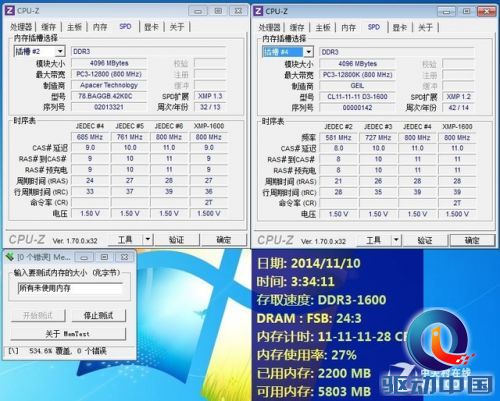
Task: Click 32 / 13 week/year field
Action: pos(210,107)
